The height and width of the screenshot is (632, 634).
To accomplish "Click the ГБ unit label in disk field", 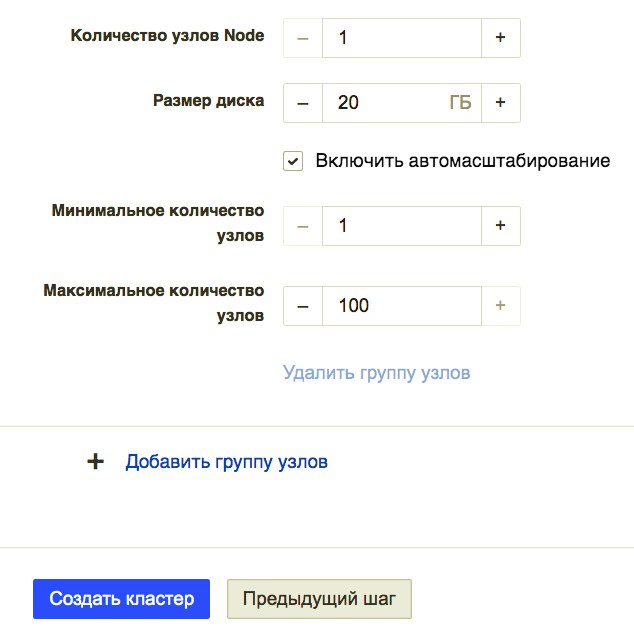I will [460, 102].
